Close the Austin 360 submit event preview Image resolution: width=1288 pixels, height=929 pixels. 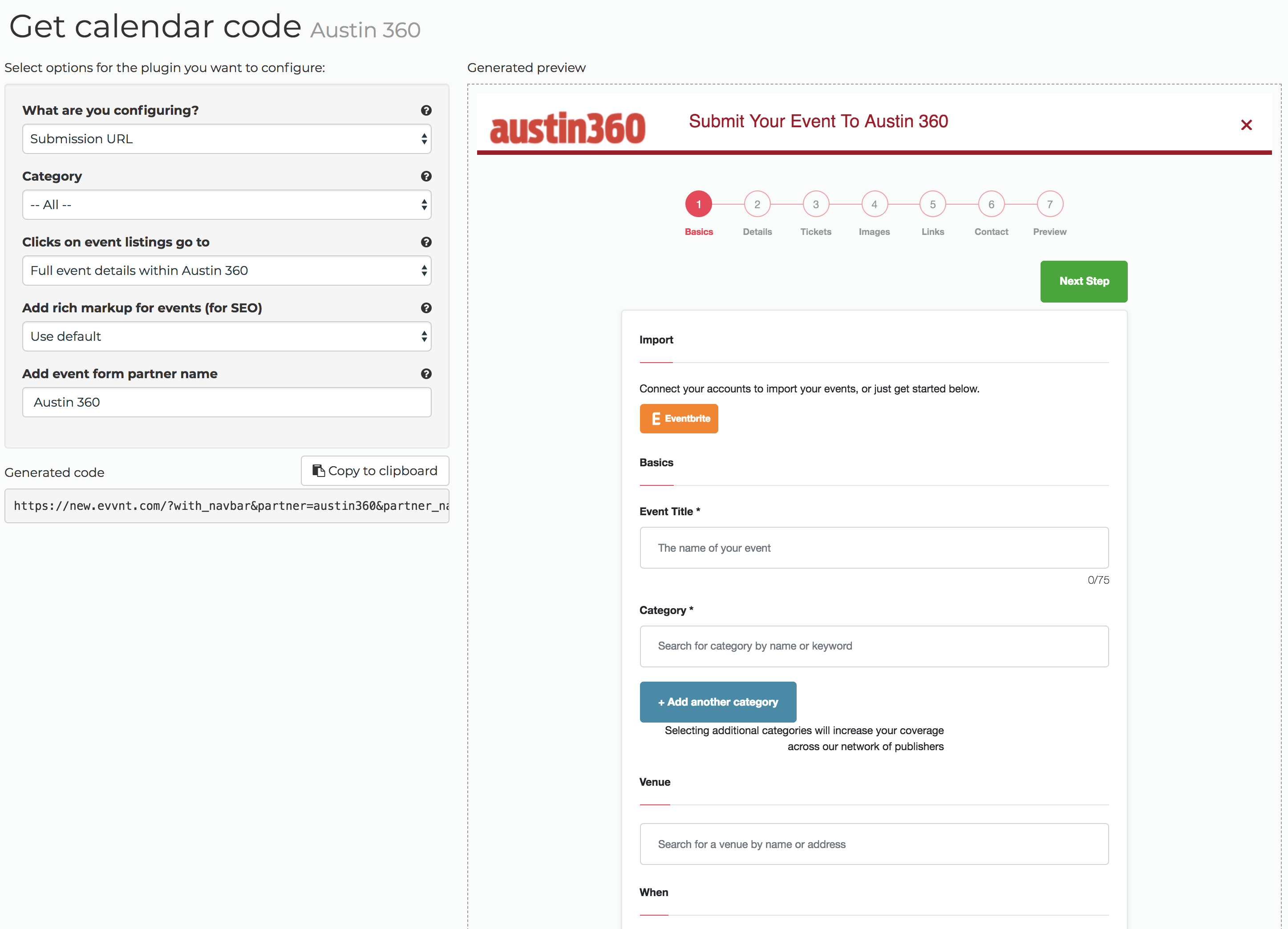(x=1246, y=125)
